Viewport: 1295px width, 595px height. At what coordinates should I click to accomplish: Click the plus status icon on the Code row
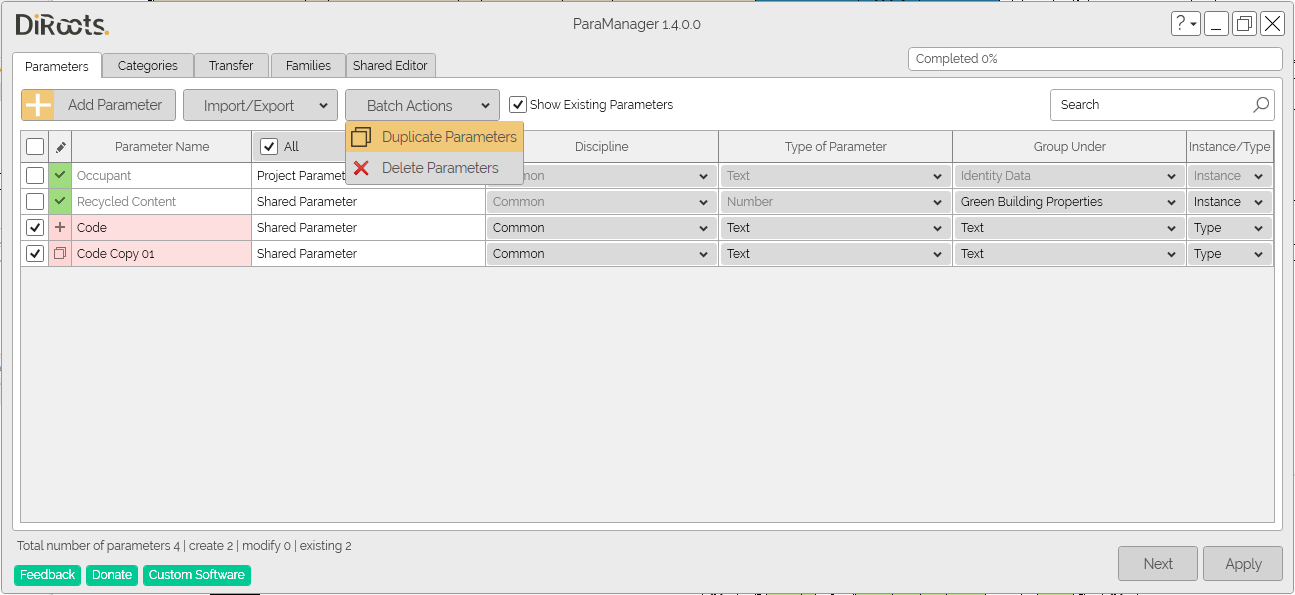click(59, 227)
